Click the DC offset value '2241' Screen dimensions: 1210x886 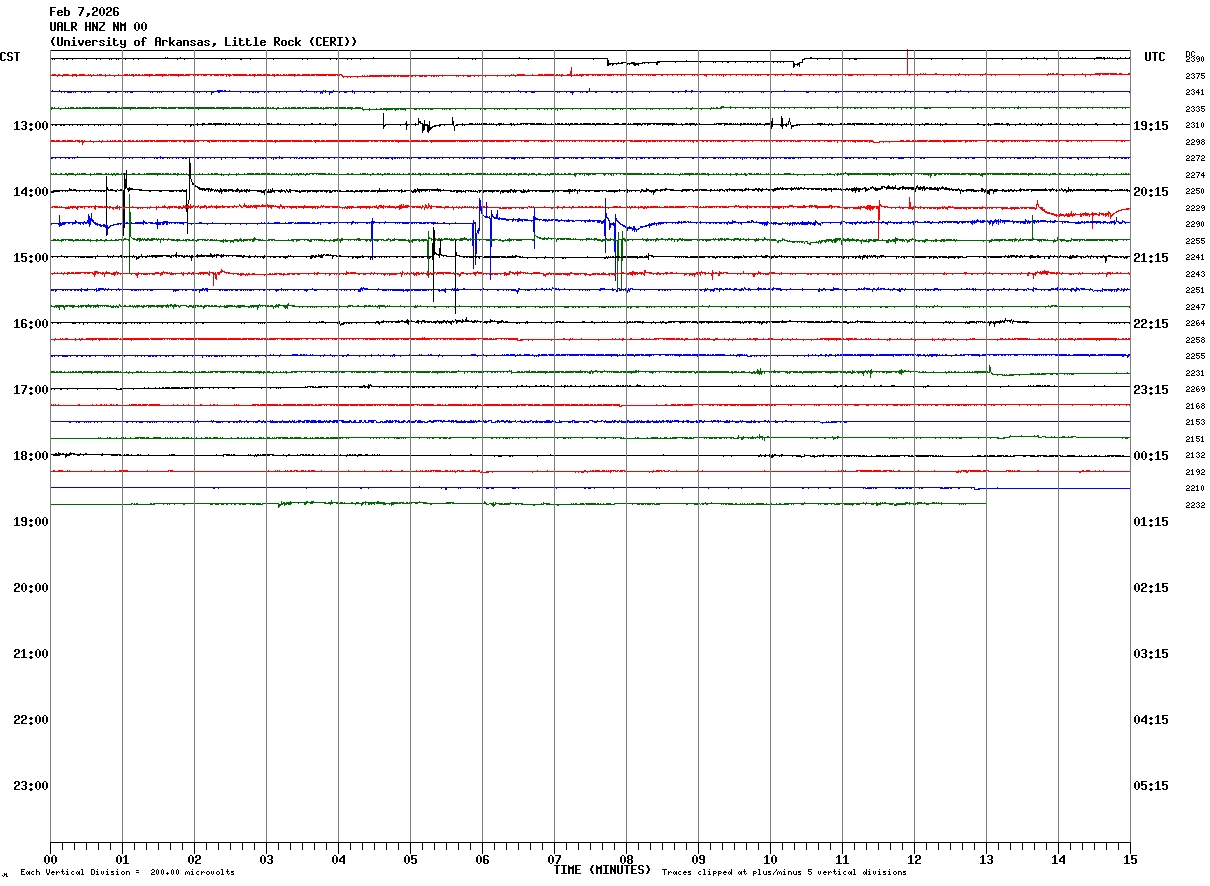pos(1194,258)
